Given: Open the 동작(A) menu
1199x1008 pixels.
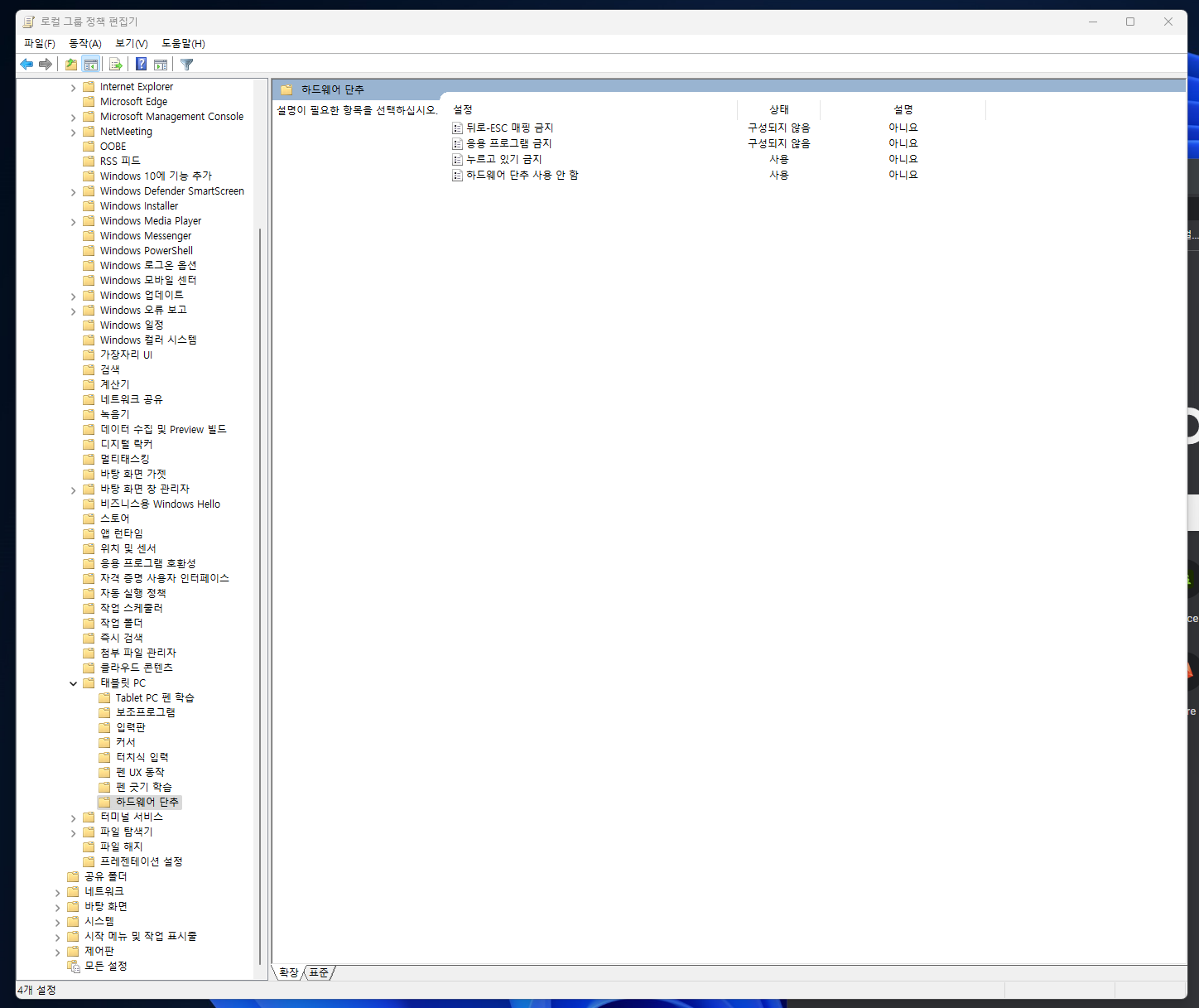Looking at the screenshot, I should (84, 43).
